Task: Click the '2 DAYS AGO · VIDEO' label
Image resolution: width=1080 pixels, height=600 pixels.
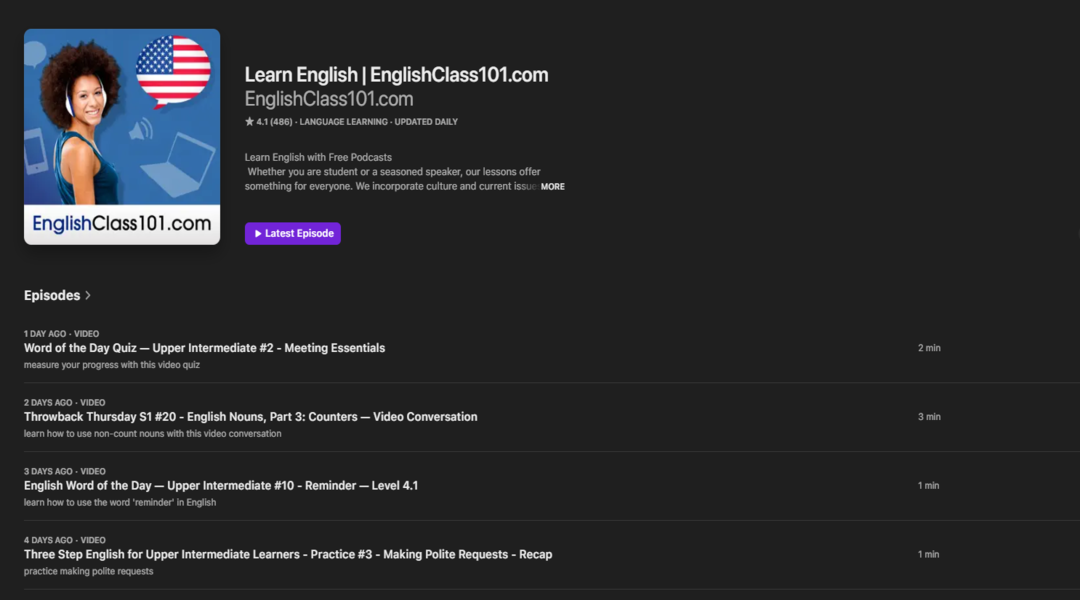Action: [x=65, y=402]
